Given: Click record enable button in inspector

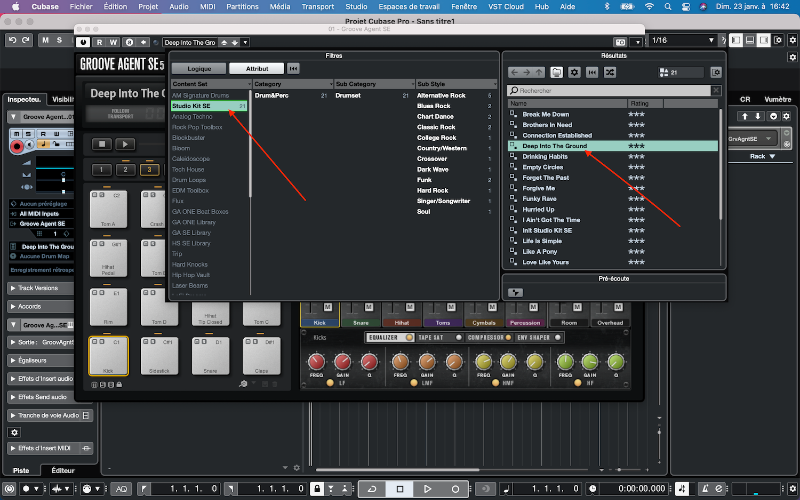Looking at the screenshot, I should 17,146.
